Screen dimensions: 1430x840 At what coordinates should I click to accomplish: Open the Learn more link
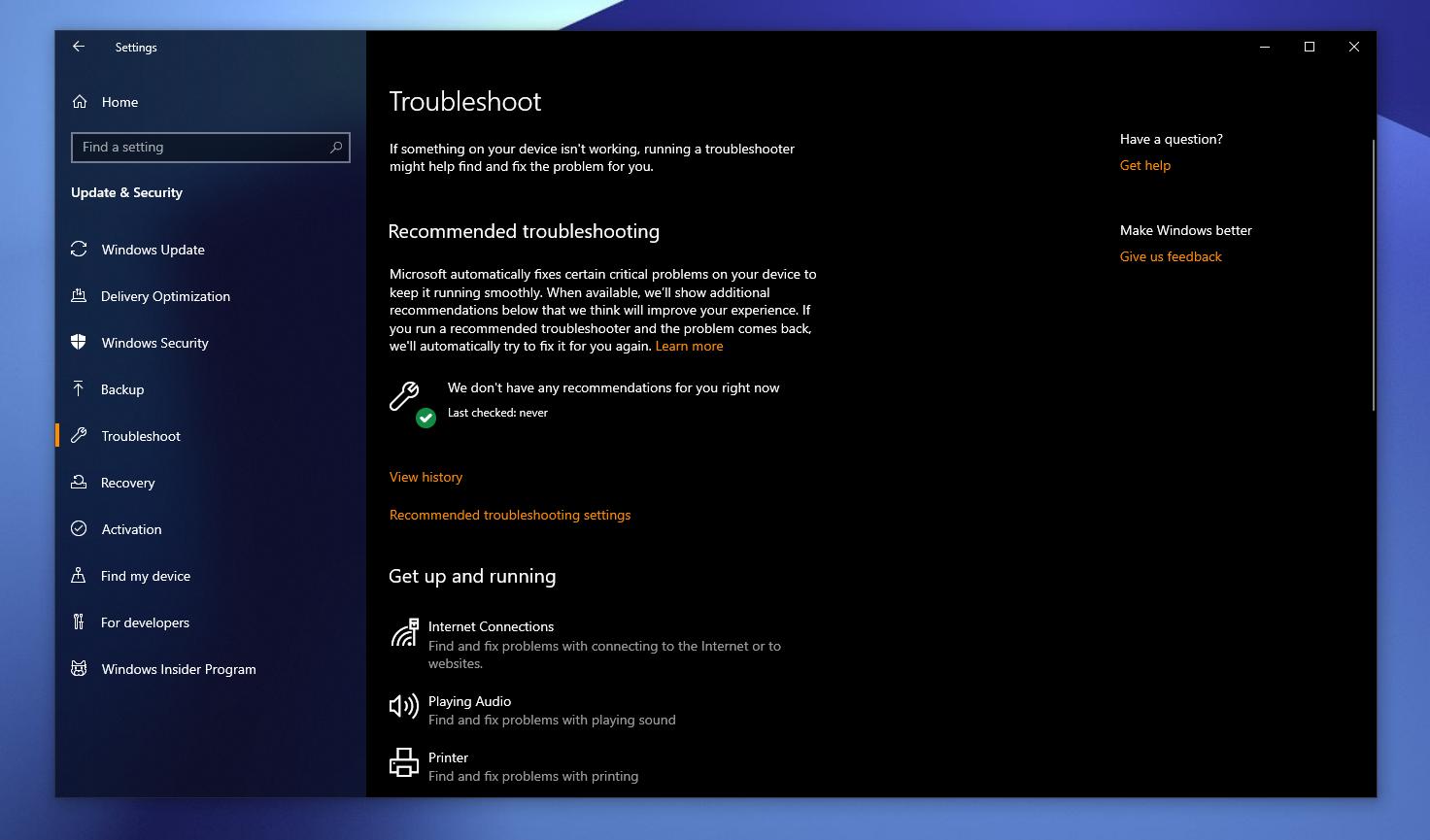pyautogui.click(x=689, y=346)
